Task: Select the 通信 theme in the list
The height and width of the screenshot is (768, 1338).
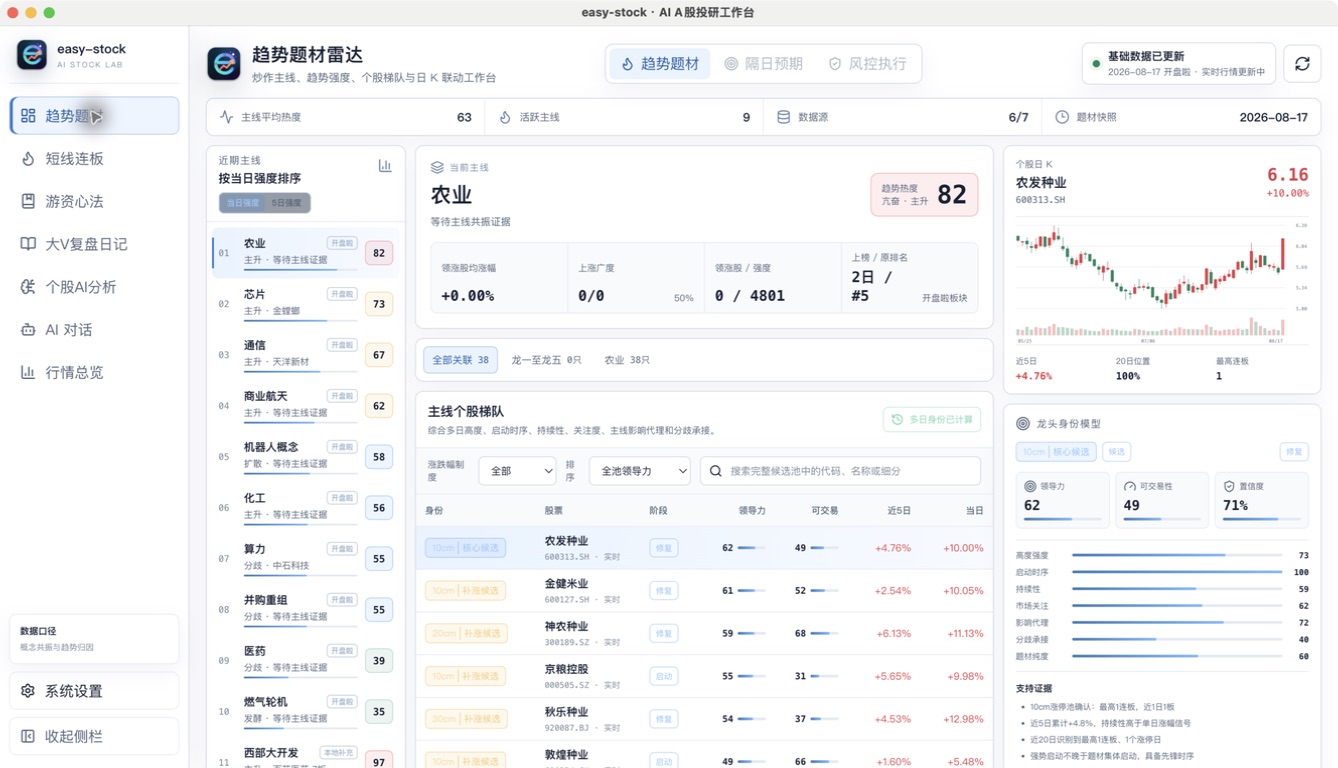Action: [305, 354]
